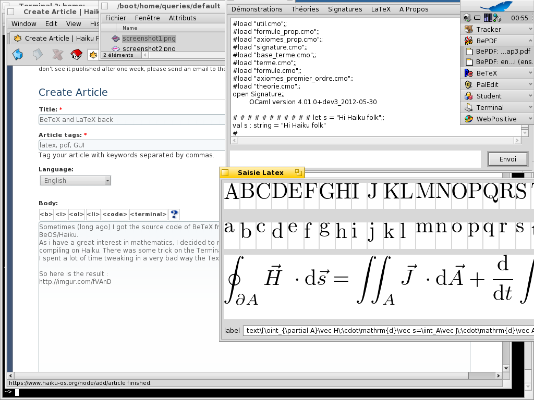The height and width of the screenshot is (400, 534).
Task: Expand the Terminal entry in Deskbar
Action: (x=530, y=107)
